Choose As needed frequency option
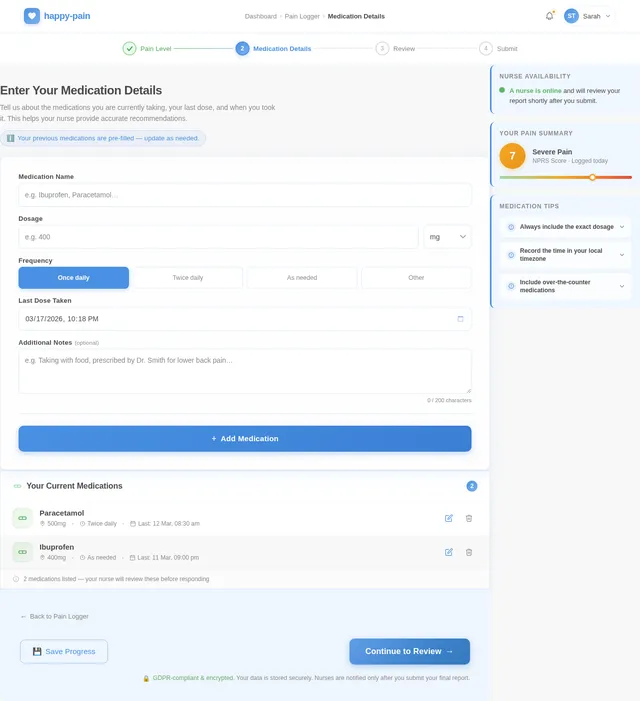 click(x=302, y=278)
